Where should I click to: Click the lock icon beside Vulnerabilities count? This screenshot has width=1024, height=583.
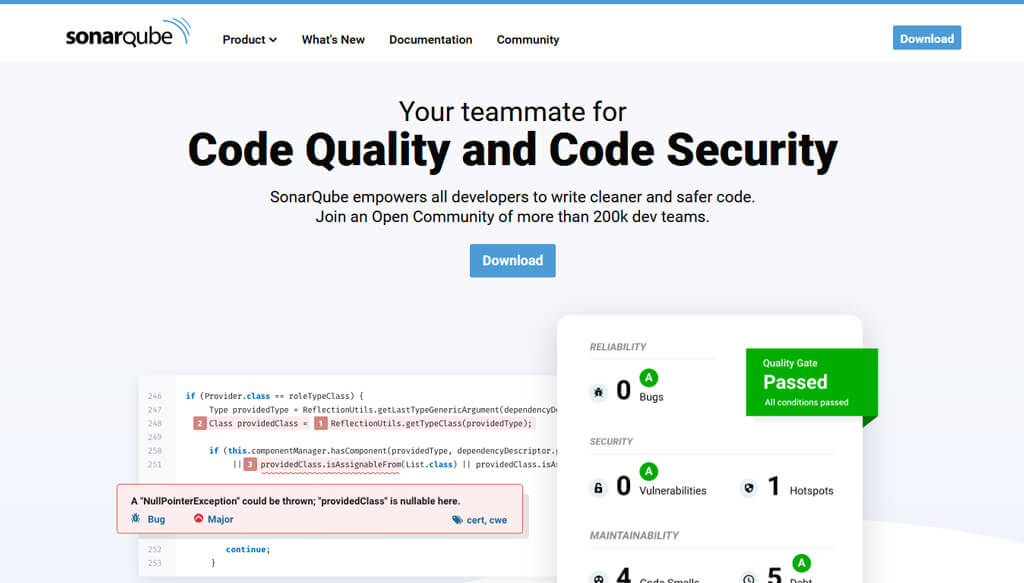[598, 488]
